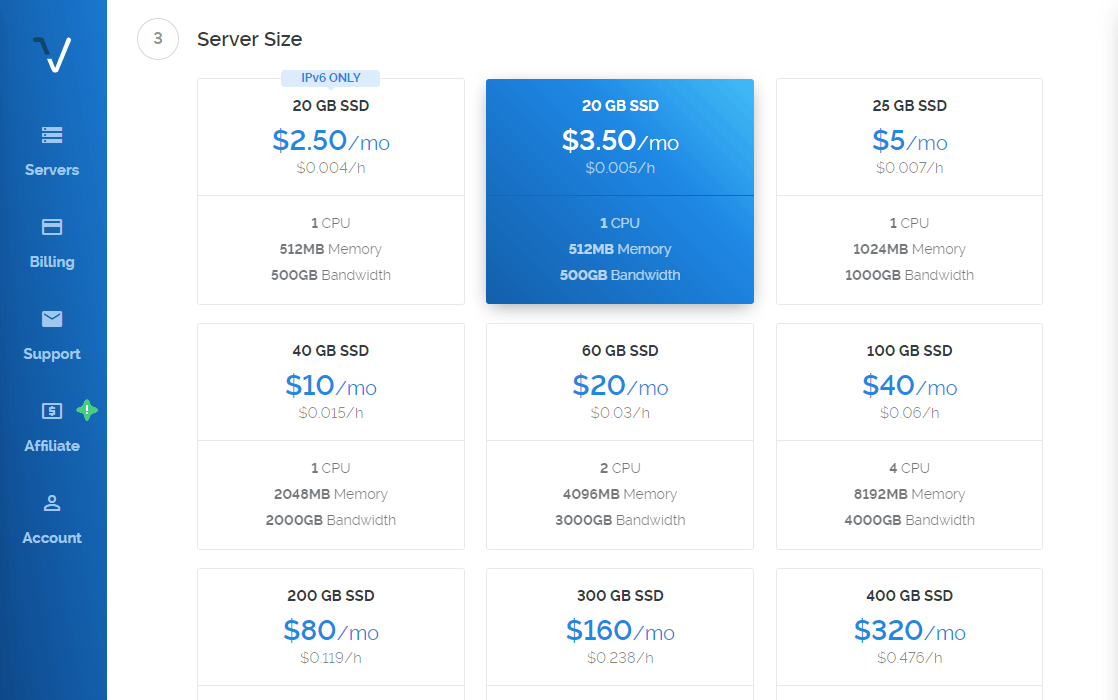Screen dimensions: 1118x700
Task: Select the $80/mo 200 GB SSD plan
Action: (x=331, y=632)
